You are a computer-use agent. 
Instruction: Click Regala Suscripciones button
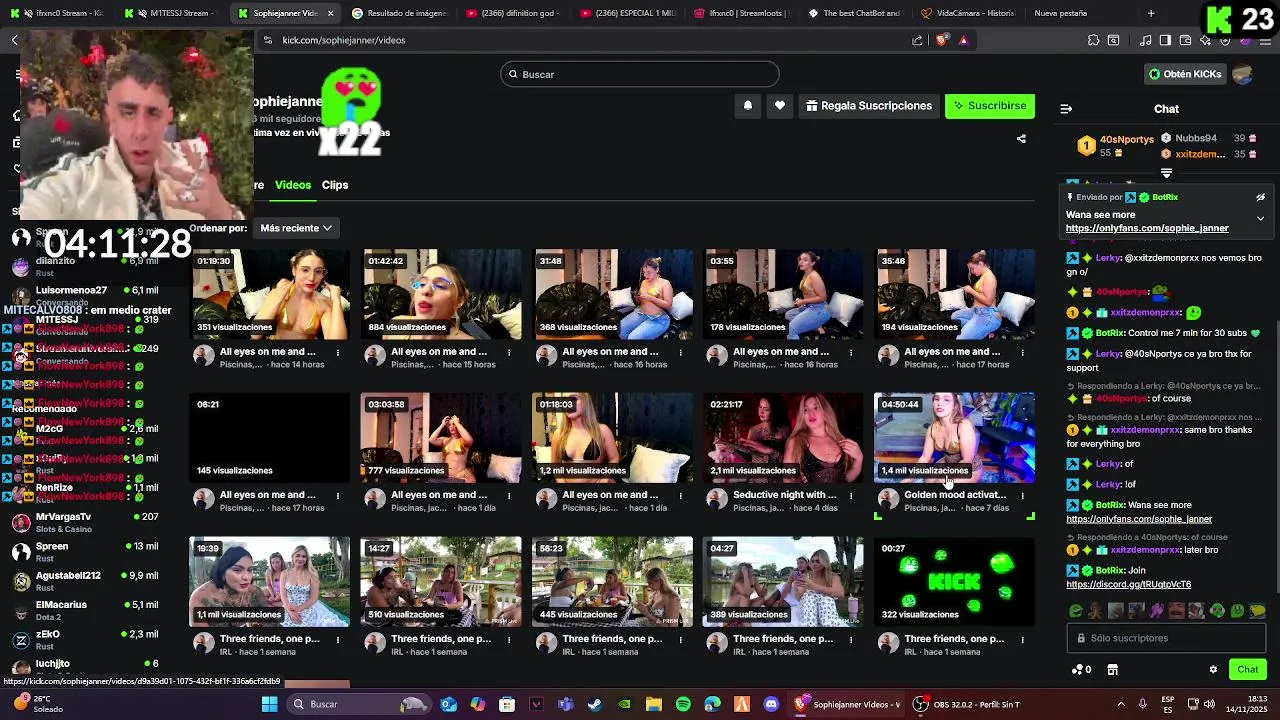(x=868, y=106)
